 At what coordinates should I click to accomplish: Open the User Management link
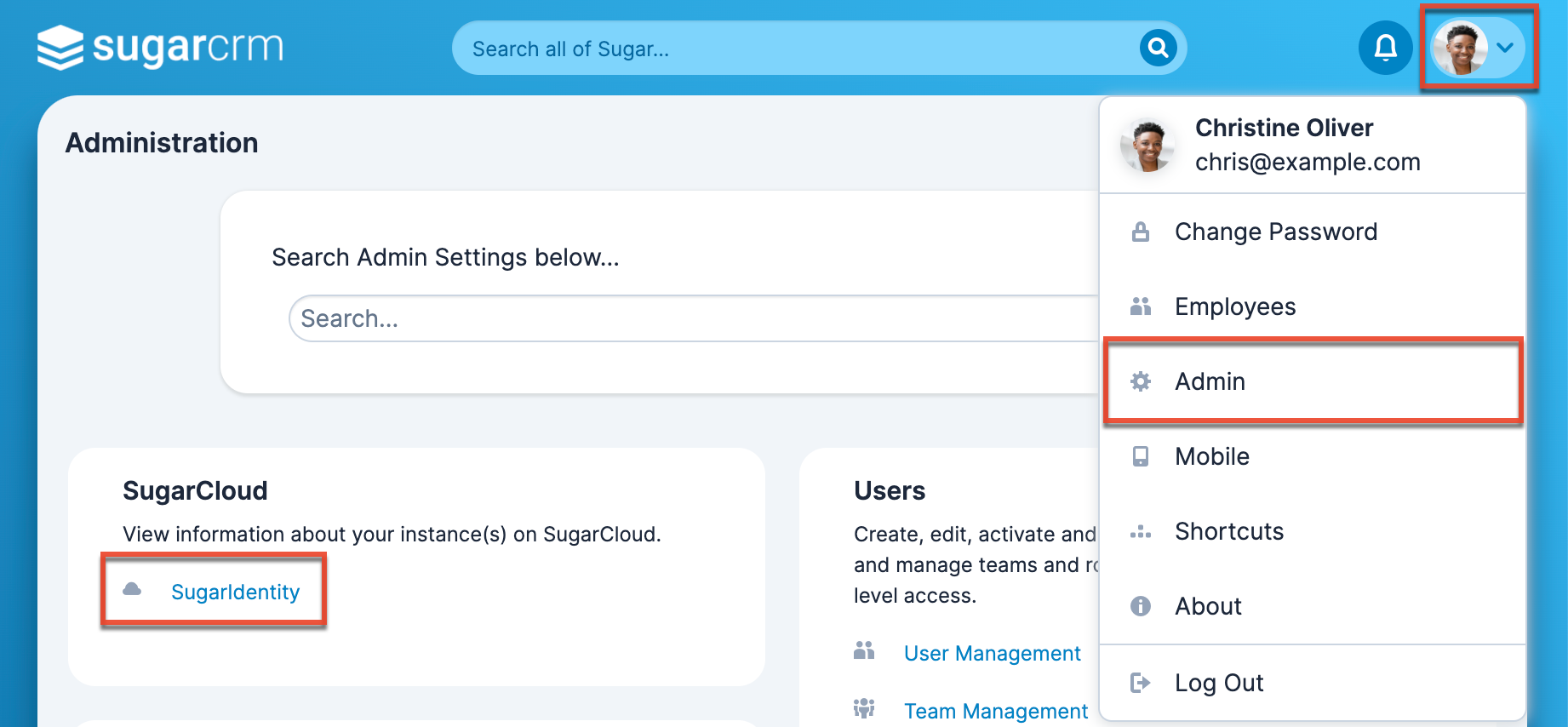click(992, 653)
